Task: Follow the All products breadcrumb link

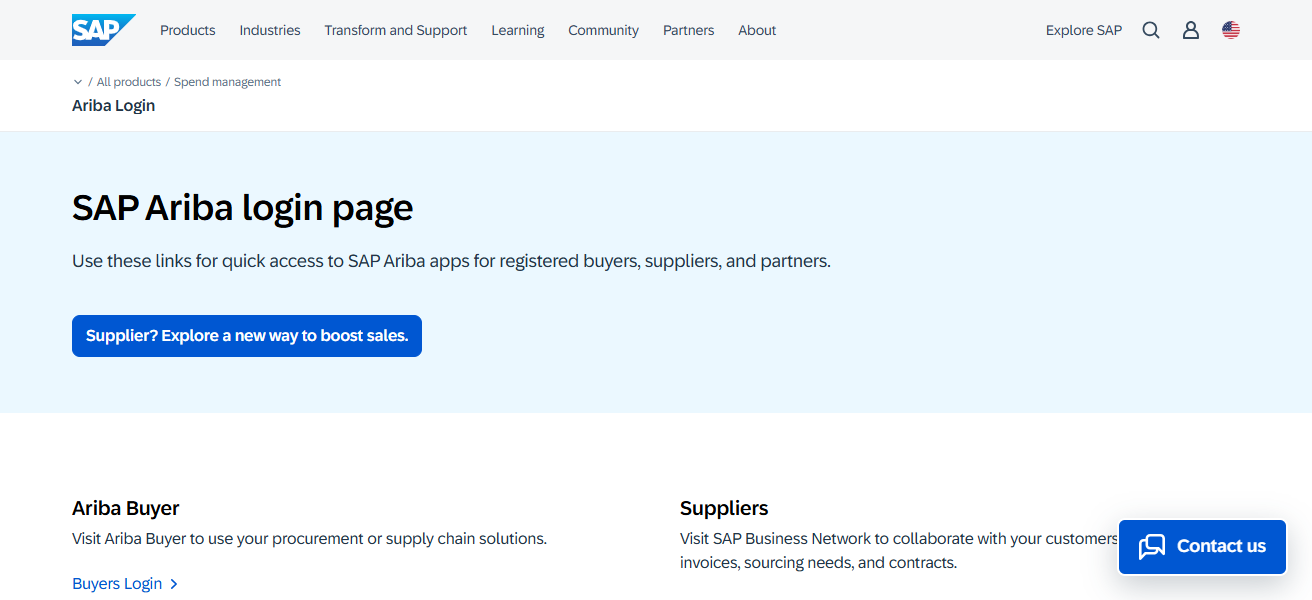Action: (x=128, y=82)
